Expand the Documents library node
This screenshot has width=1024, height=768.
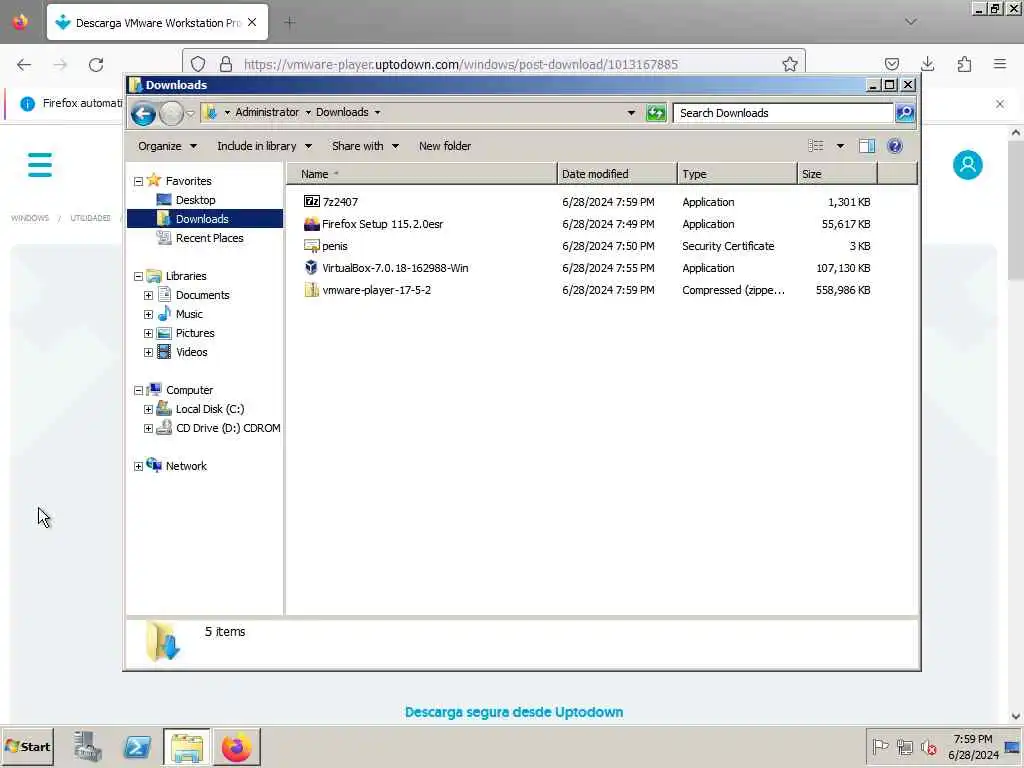[x=148, y=295]
